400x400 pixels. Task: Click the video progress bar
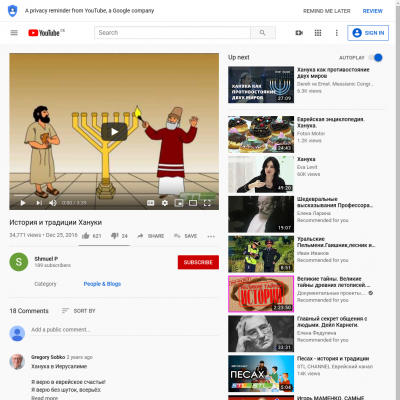click(x=114, y=195)
